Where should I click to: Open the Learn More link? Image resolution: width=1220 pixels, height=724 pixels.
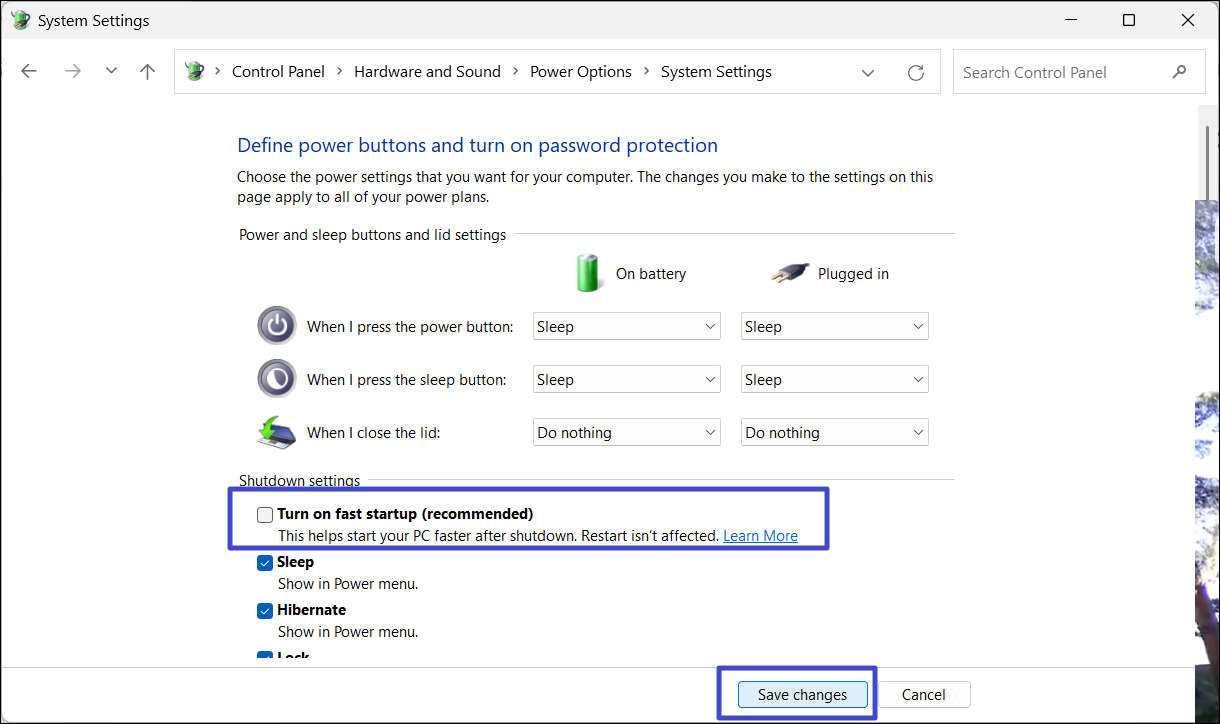(x=760, y=536)
